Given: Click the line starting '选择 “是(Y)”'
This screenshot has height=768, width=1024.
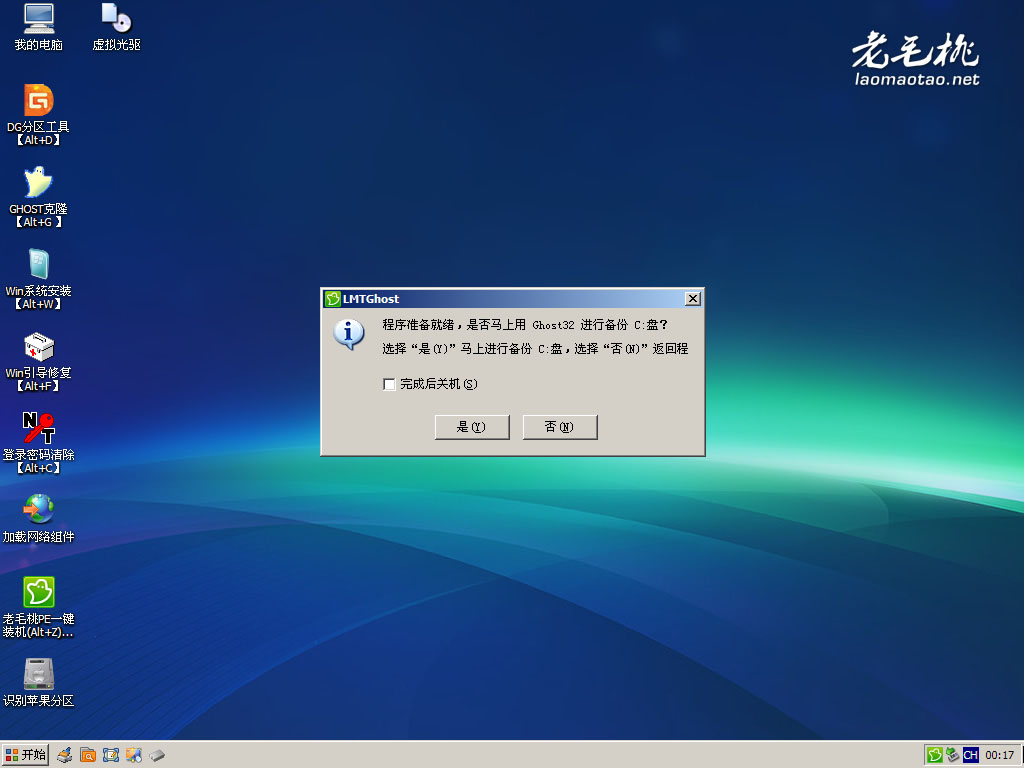Looking at the screenshot, I should (535, 349).
